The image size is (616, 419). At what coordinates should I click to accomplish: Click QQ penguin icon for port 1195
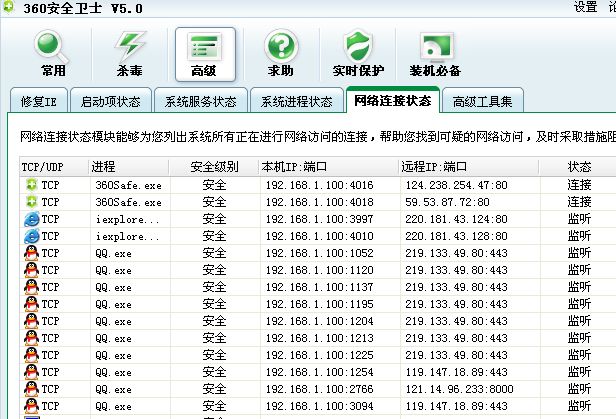31,304
